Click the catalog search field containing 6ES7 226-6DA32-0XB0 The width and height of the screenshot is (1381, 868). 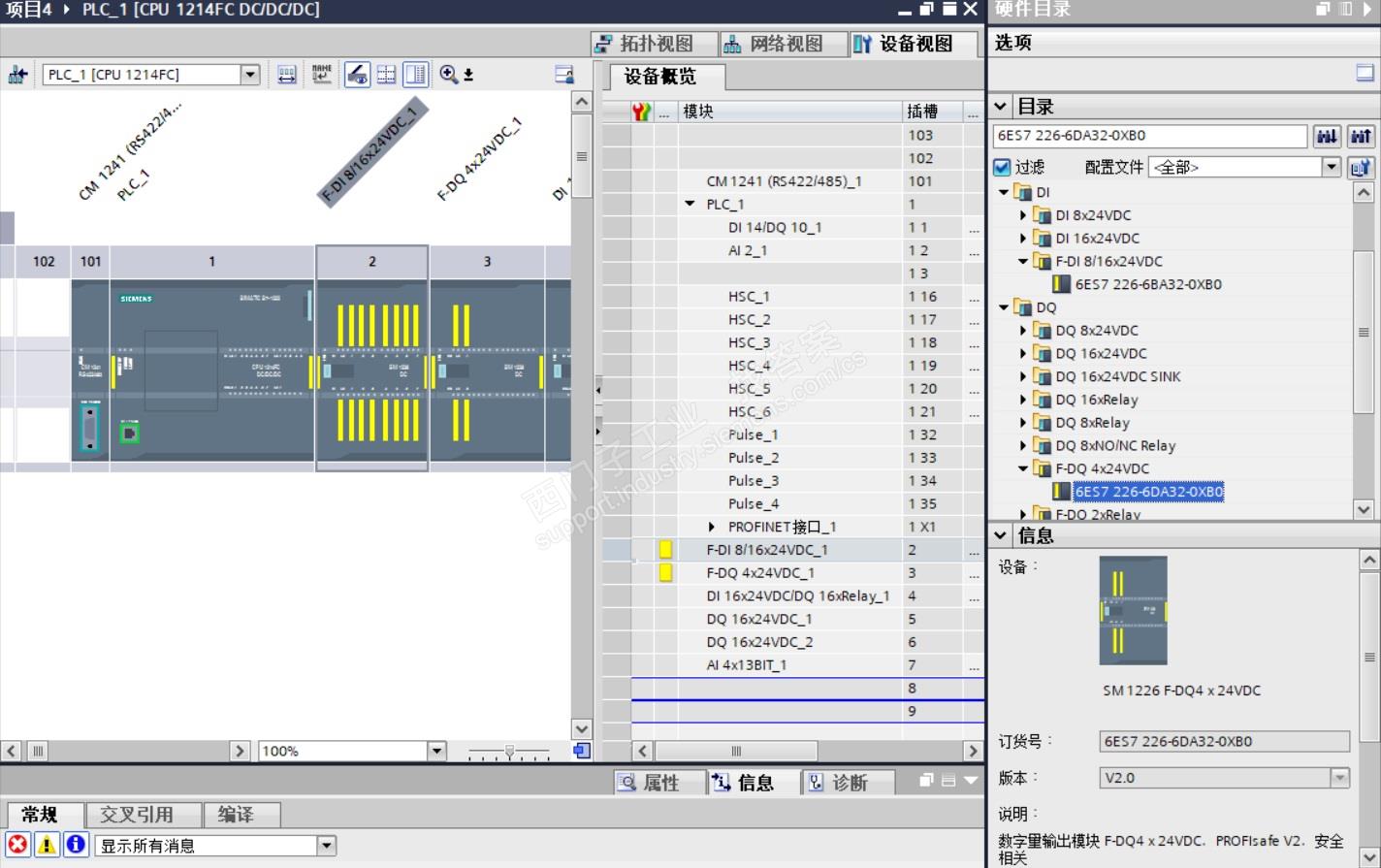click(x=1150, y=136)
